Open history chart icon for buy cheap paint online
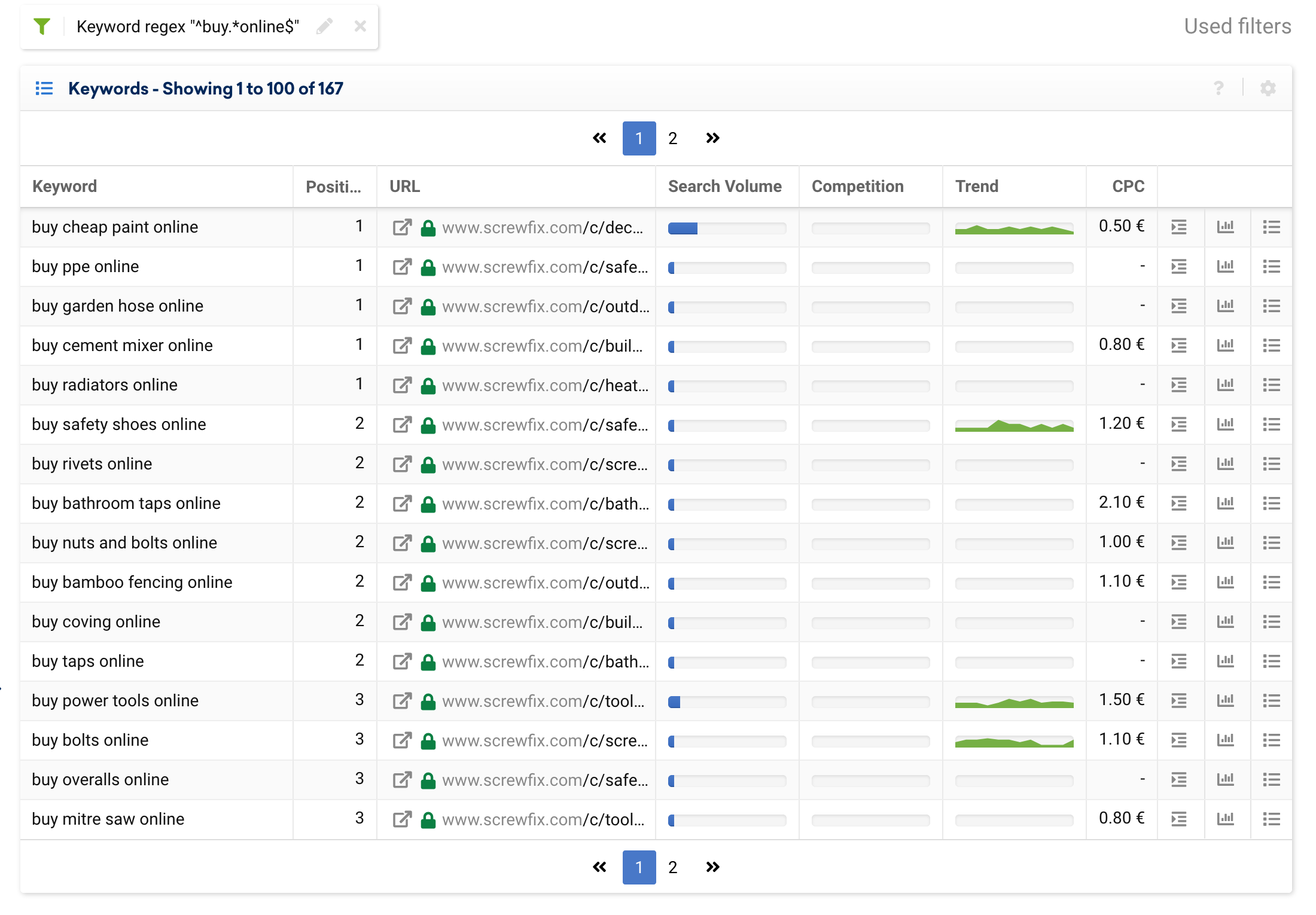 coord(1226,227)
